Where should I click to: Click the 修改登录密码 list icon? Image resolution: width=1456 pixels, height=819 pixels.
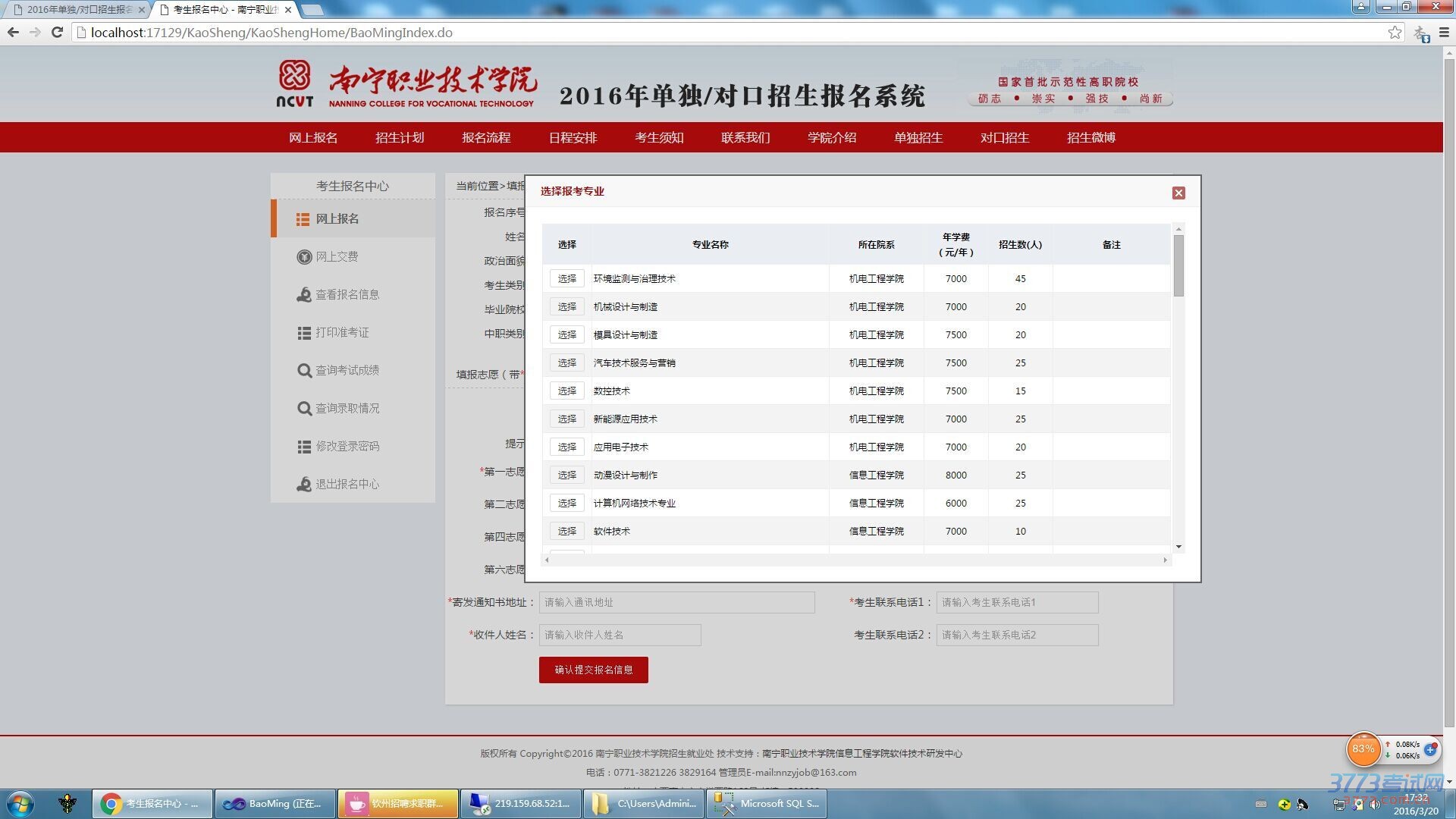pos(304,447)
